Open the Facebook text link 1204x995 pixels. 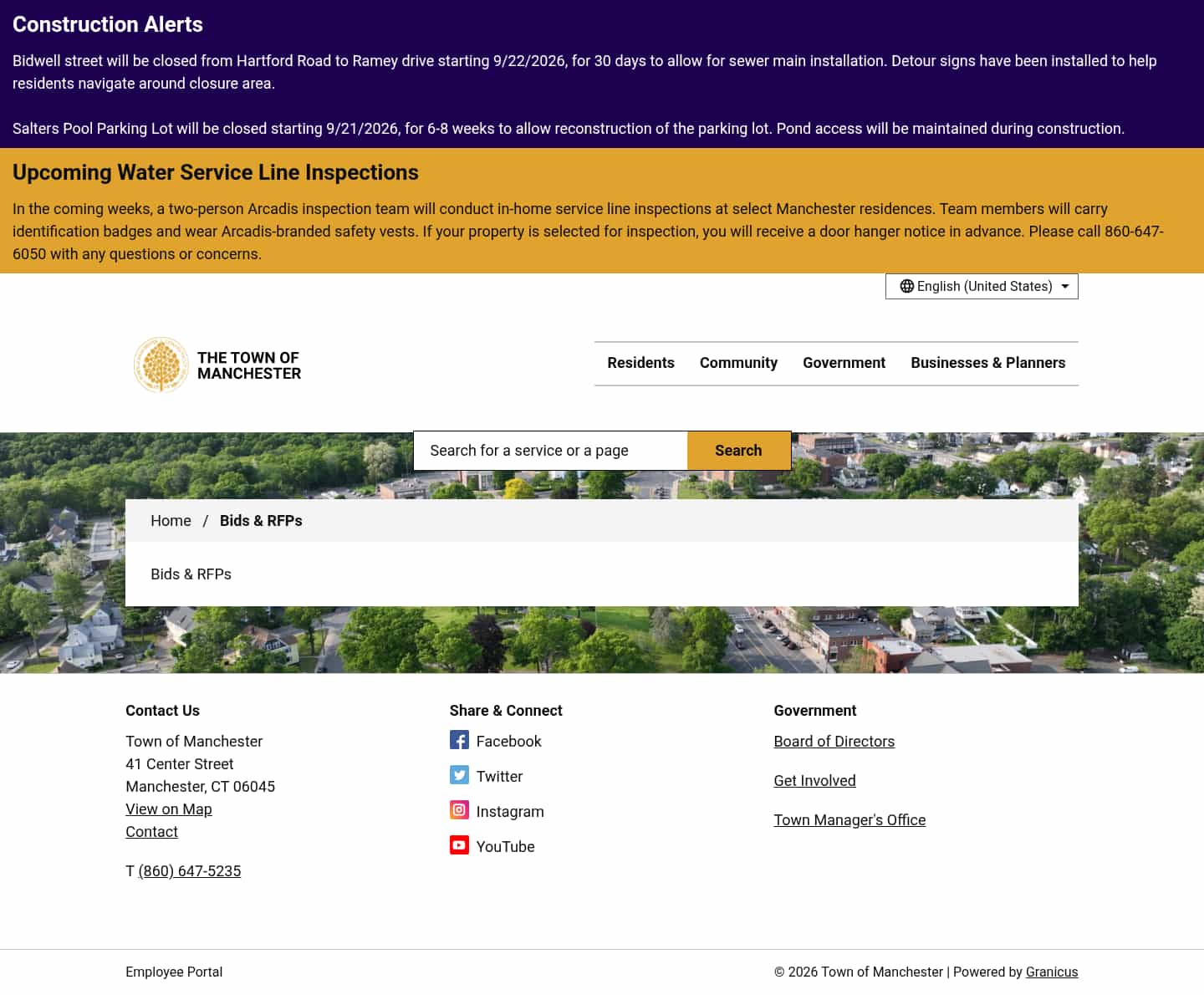point(508,741)
